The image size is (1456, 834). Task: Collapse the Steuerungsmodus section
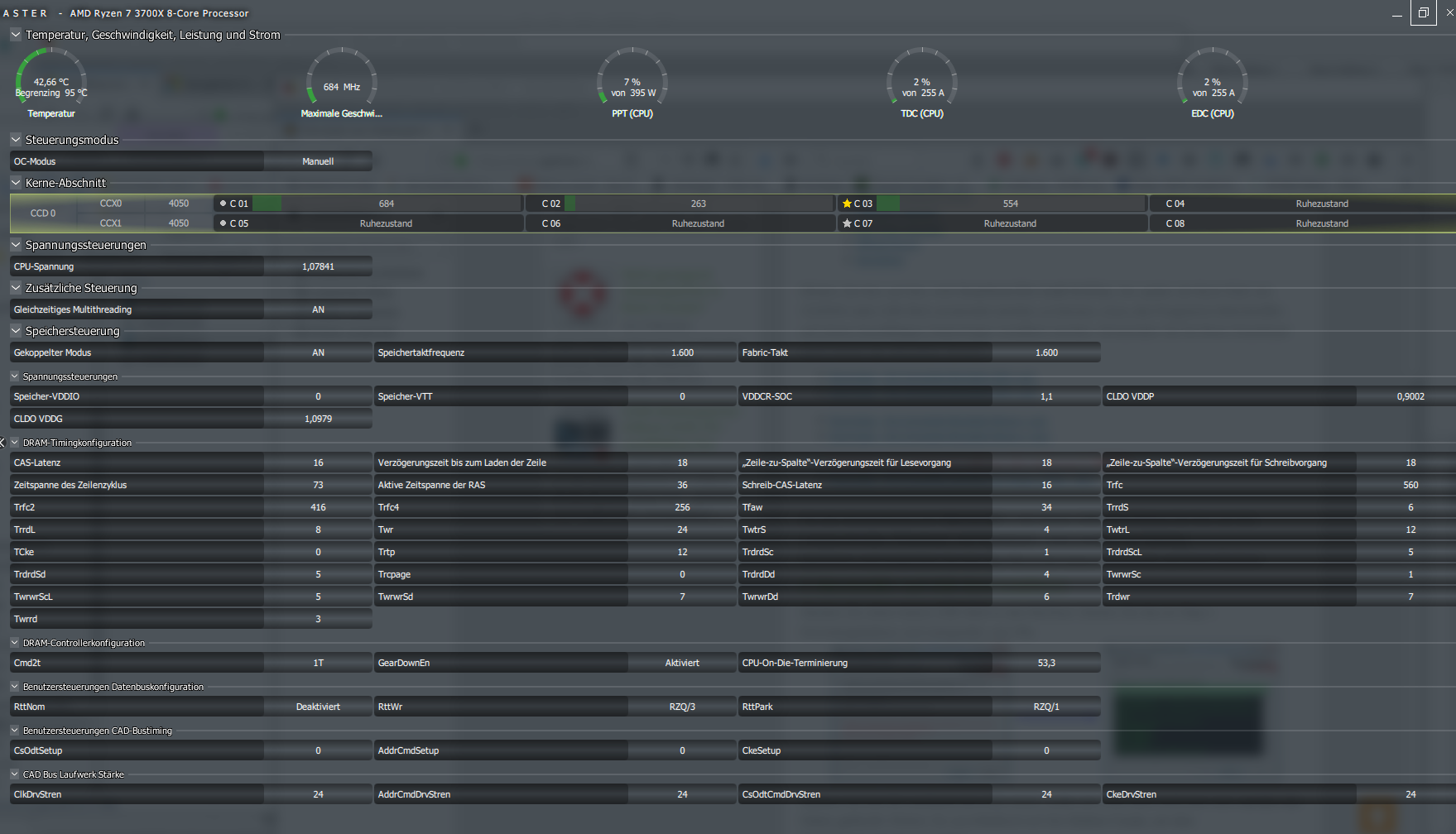pos(16,140)
